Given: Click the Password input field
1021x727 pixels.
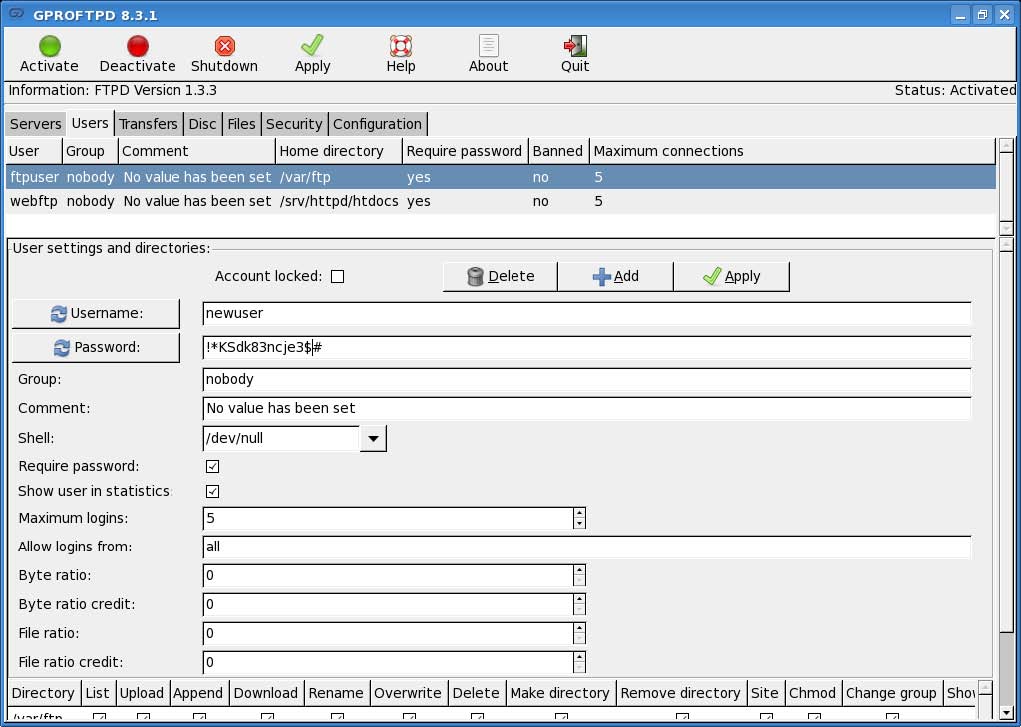Looking at the screenshot, I should (587, 347).
